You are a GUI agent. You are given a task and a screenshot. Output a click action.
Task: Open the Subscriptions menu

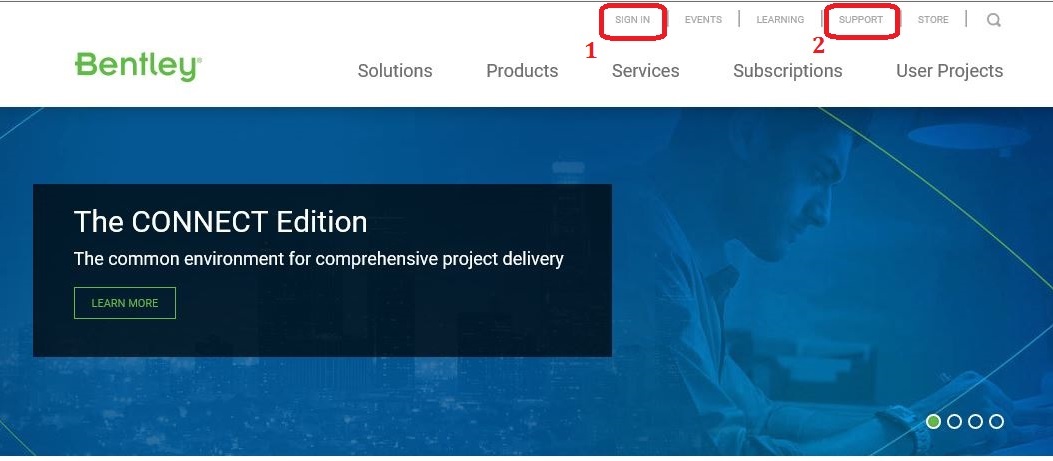pos(788,71)
